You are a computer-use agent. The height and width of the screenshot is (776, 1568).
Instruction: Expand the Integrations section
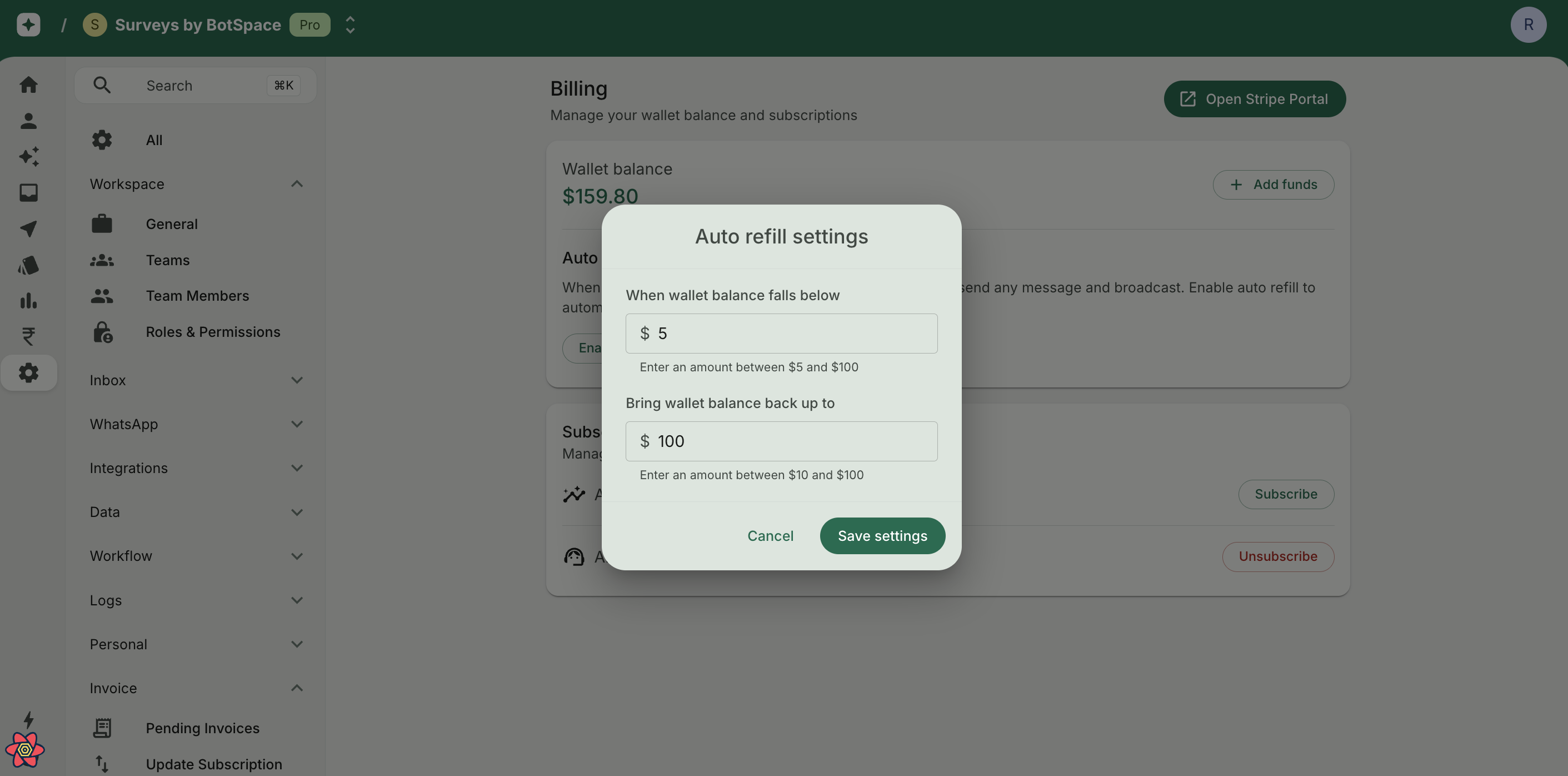point(297,468)
